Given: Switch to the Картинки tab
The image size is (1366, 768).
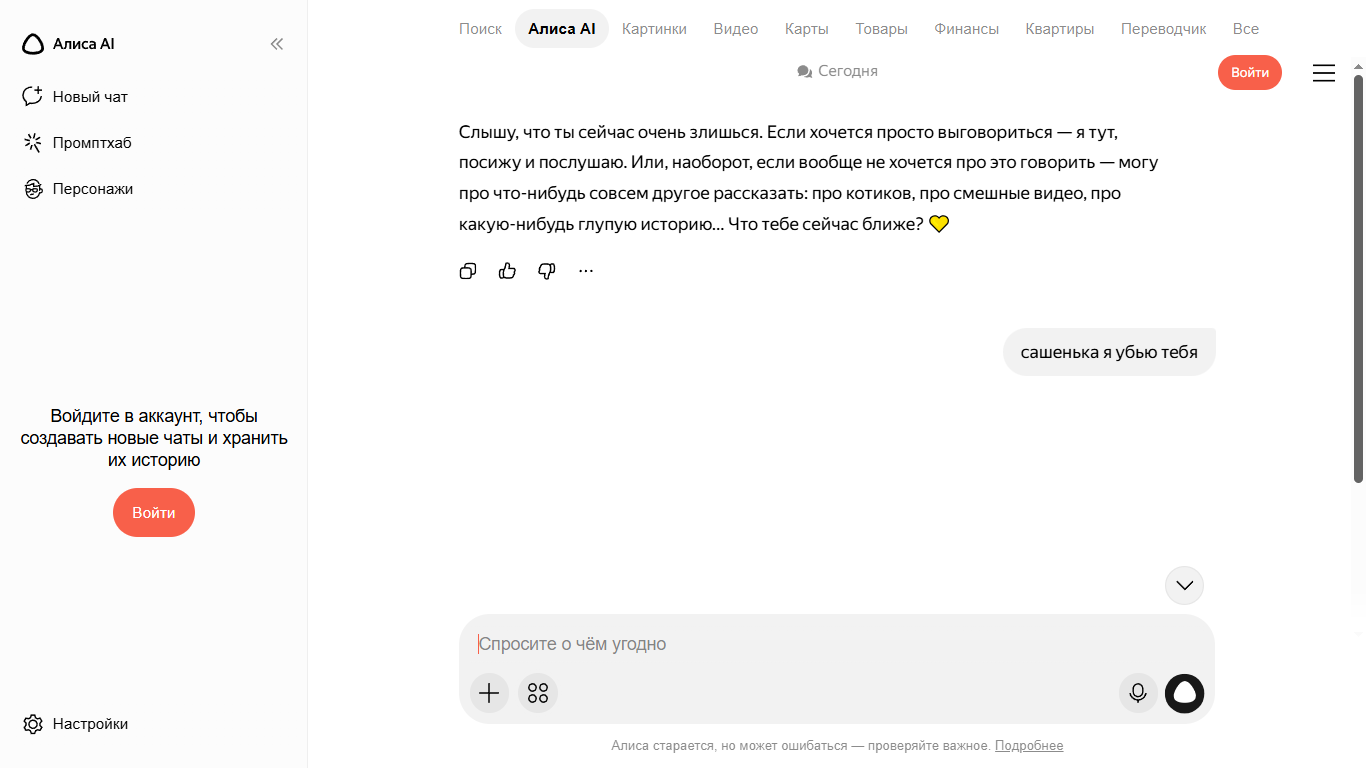Looking at the screenshot, I should click(x=654, y=29).
